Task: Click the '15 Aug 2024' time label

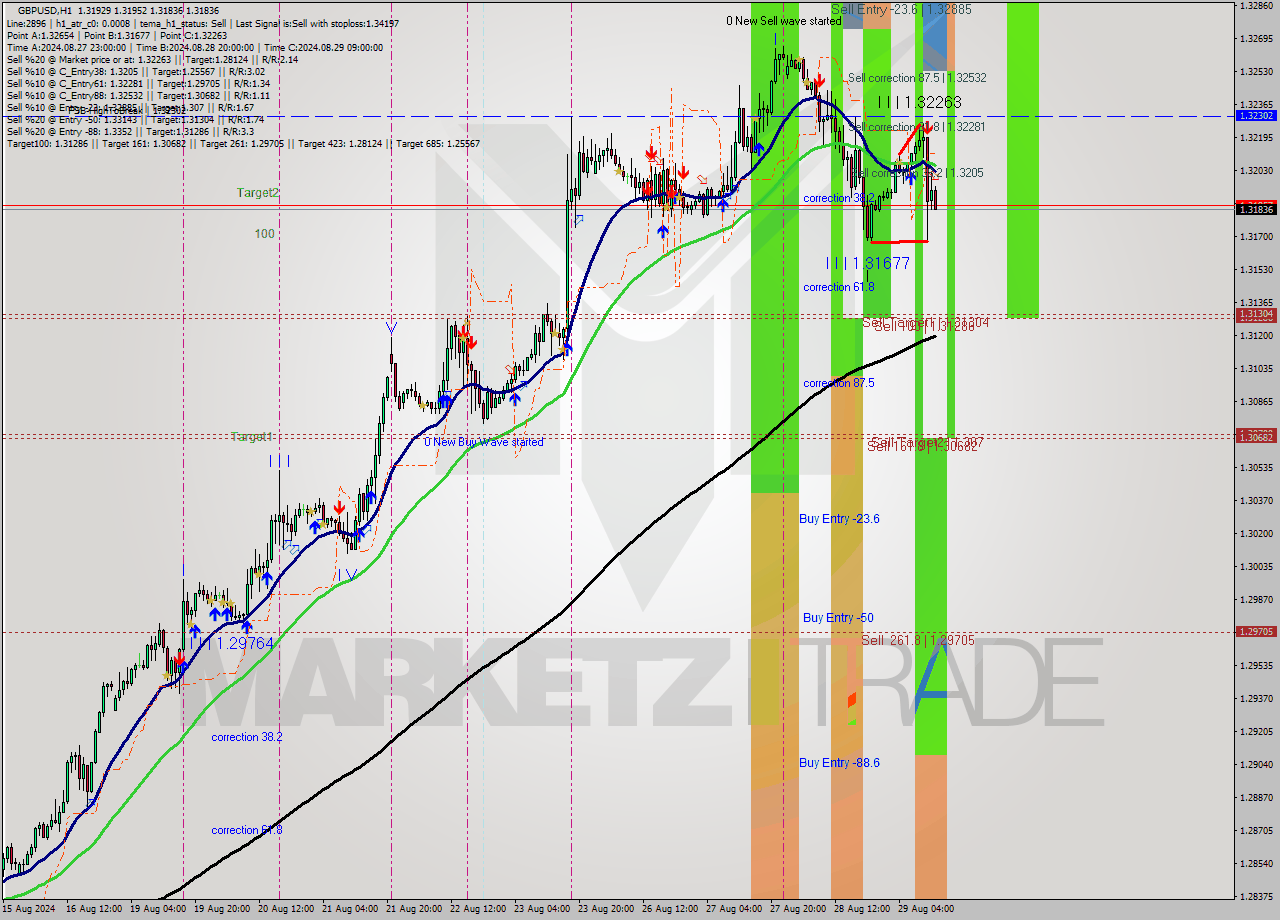Action: (x=27, y=909)
